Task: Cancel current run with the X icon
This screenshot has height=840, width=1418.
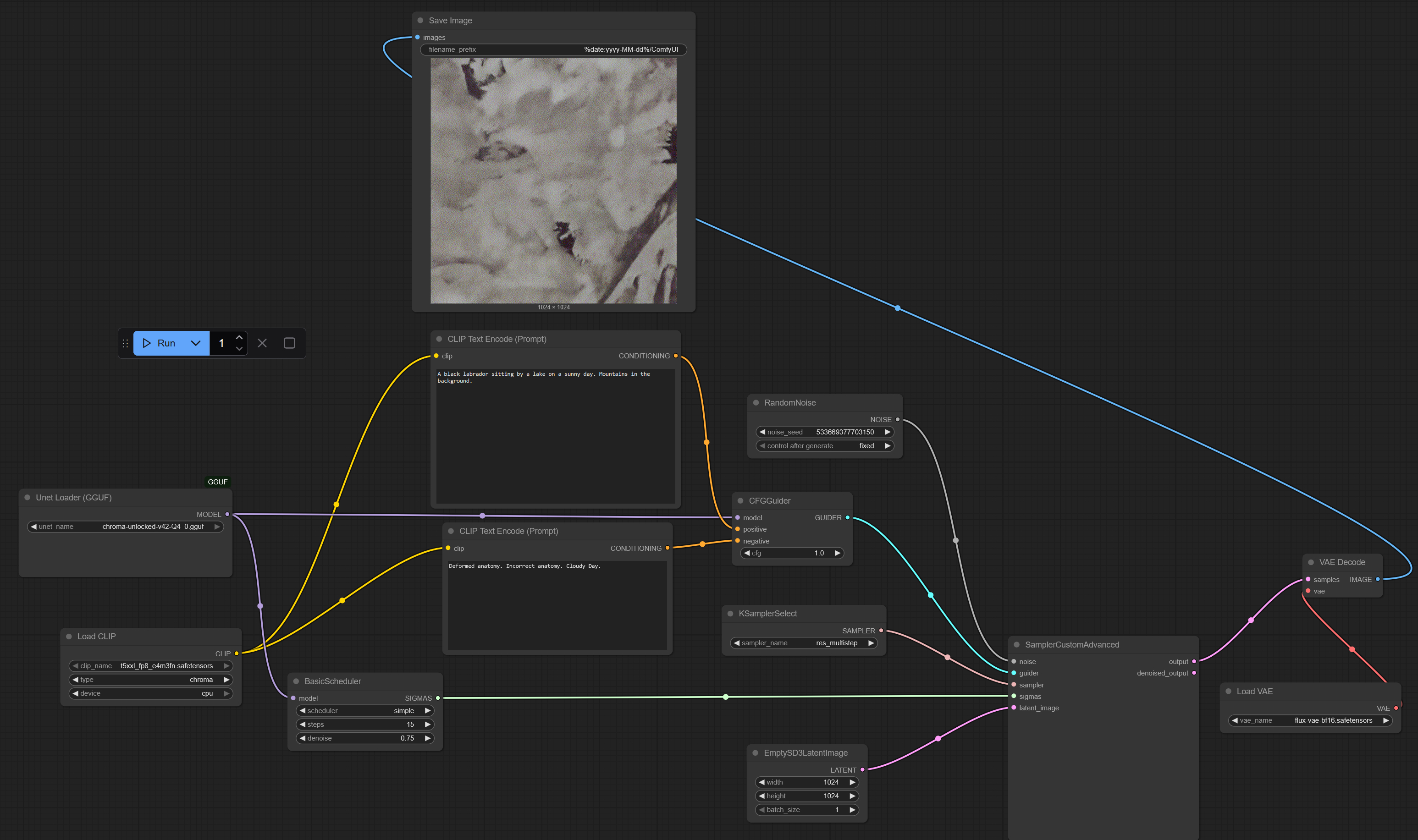Action: [262, 343]
